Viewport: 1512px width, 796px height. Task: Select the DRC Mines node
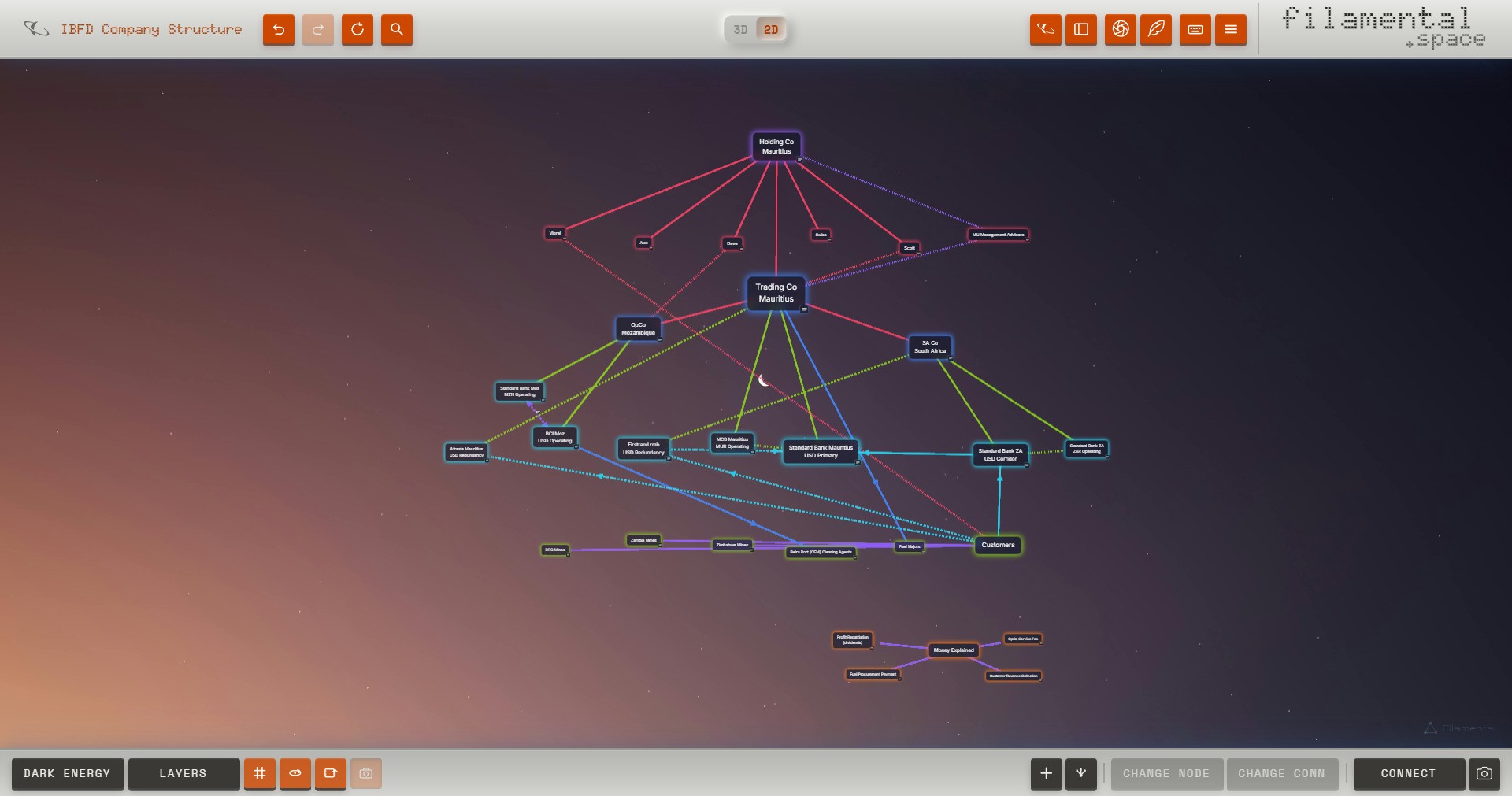tap(555, 550)
